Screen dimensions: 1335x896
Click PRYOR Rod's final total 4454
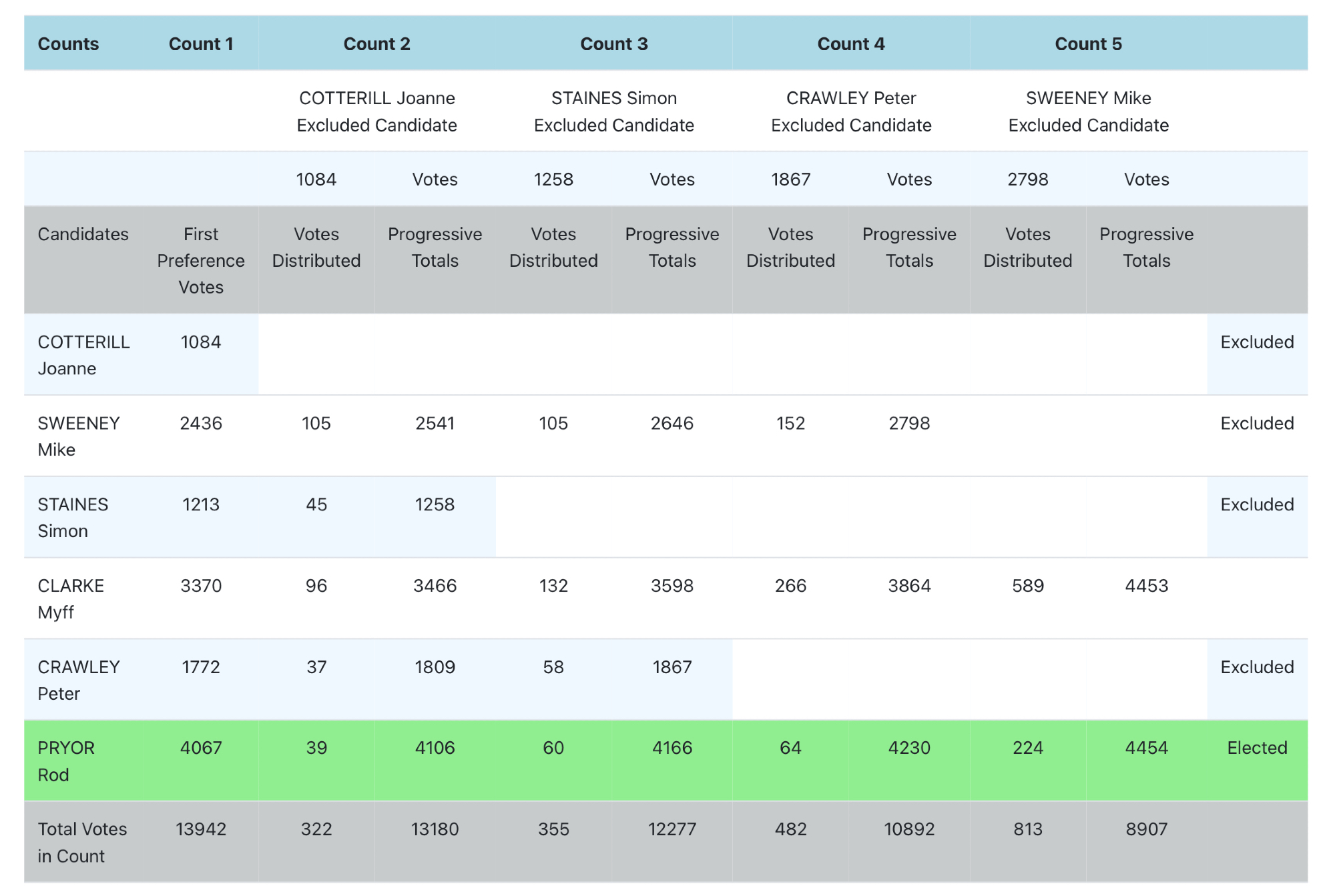click(x=1146, y=748)
